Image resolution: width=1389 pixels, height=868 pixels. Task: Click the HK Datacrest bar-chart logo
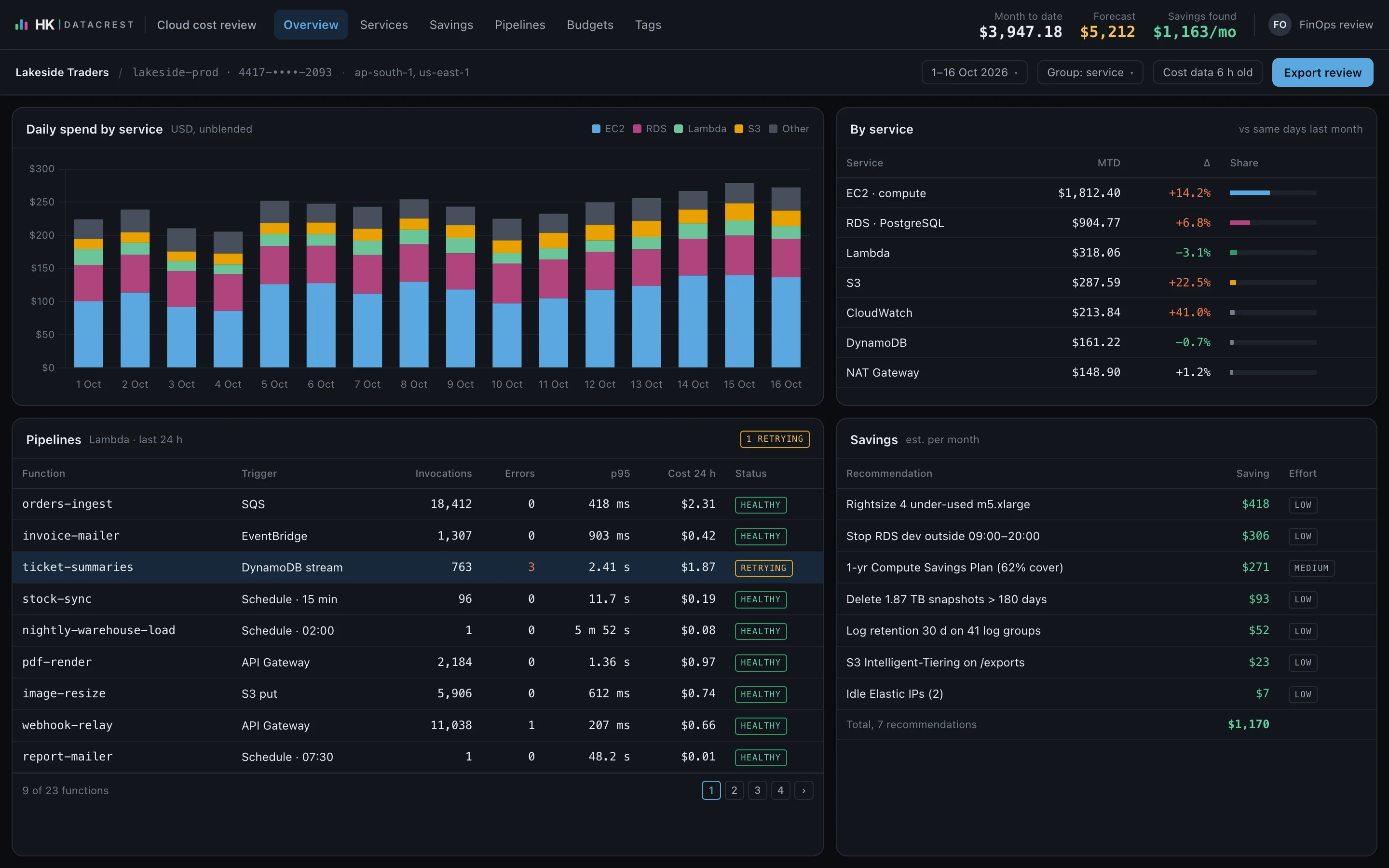[21, 25]
